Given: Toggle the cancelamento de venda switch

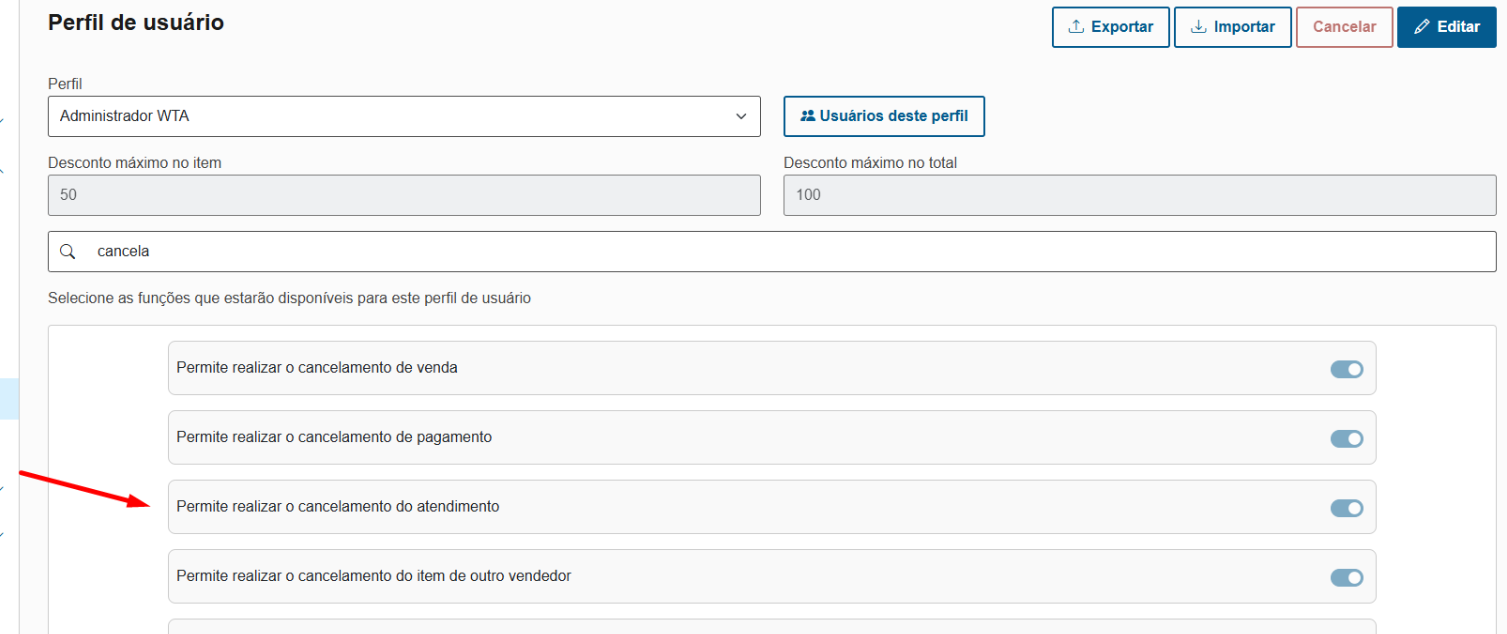Looking at the screenshot, I should 1346,369.
